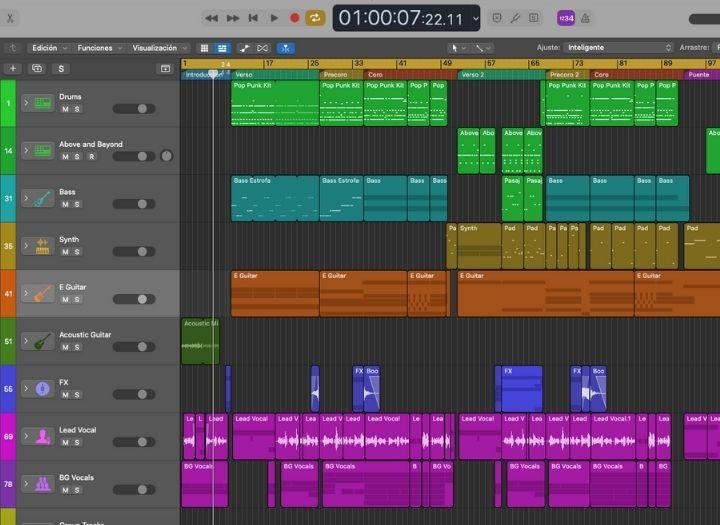Select the Puente arrangement marker

702,74
